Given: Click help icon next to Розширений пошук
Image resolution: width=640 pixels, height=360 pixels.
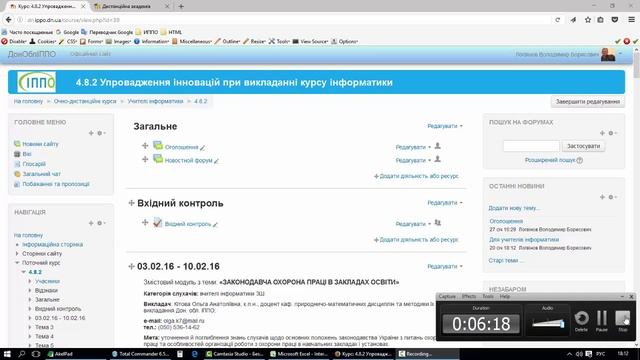Looking at the screenshot, I should (580, 160).
